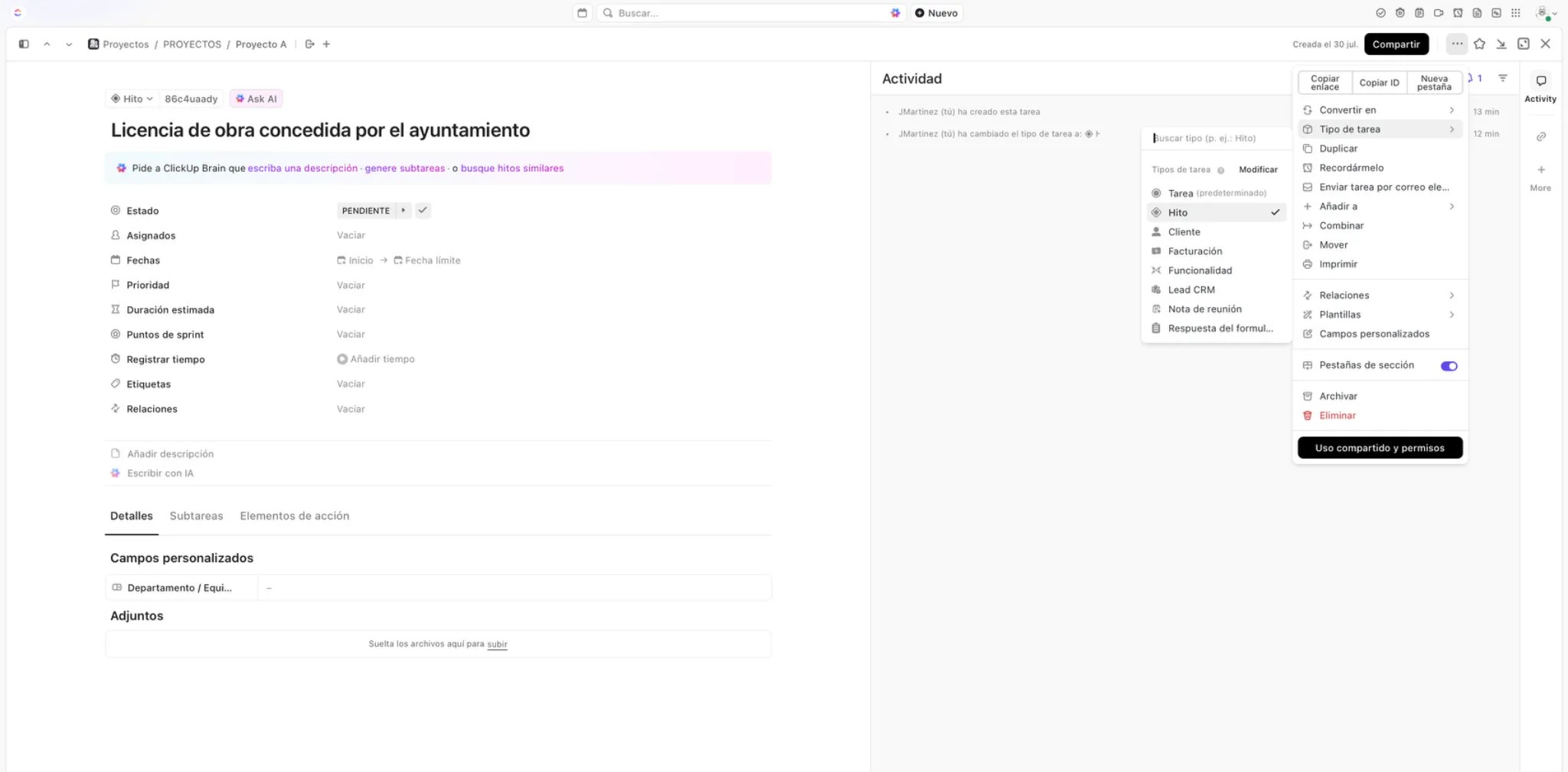Select Duplicar from the context menu
Screen dimensions: 1568x772
[1338, 148]
